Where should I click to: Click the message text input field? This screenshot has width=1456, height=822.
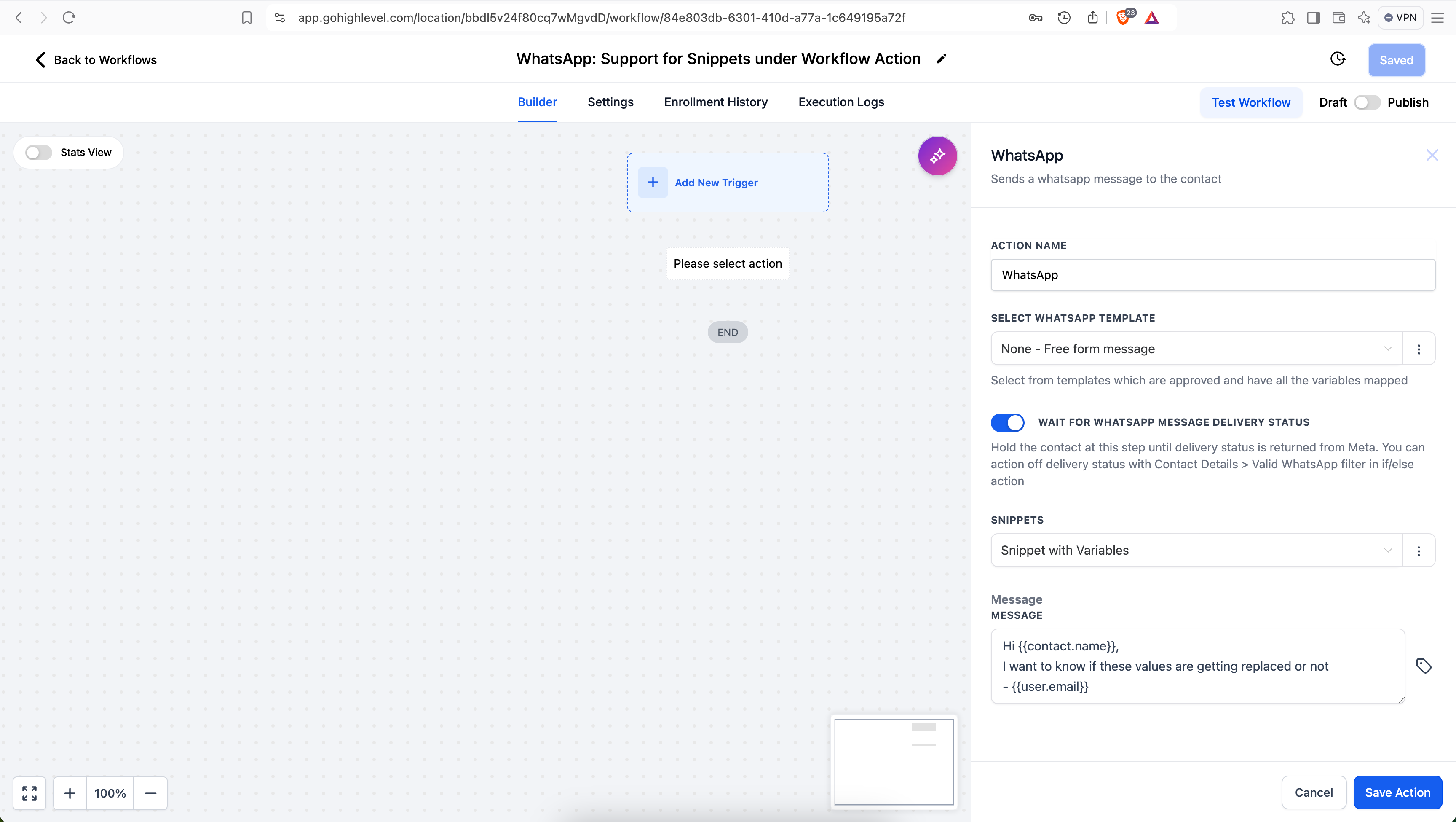pos(1197,665)
